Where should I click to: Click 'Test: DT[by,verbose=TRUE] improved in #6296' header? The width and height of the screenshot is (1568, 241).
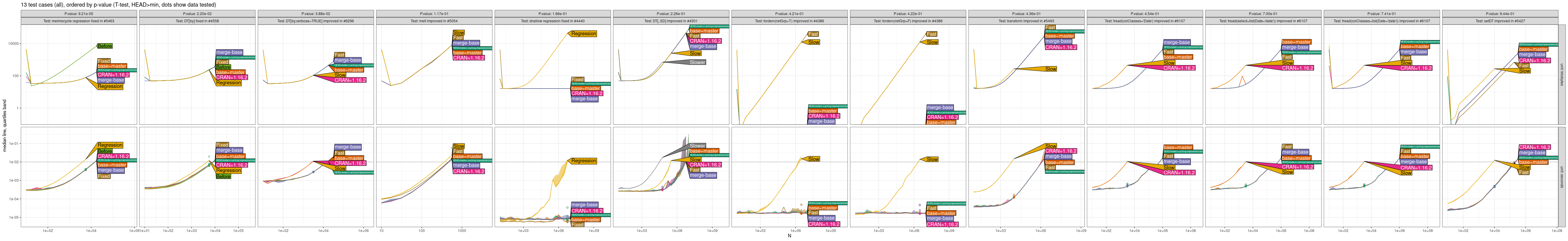coord(315,21)
